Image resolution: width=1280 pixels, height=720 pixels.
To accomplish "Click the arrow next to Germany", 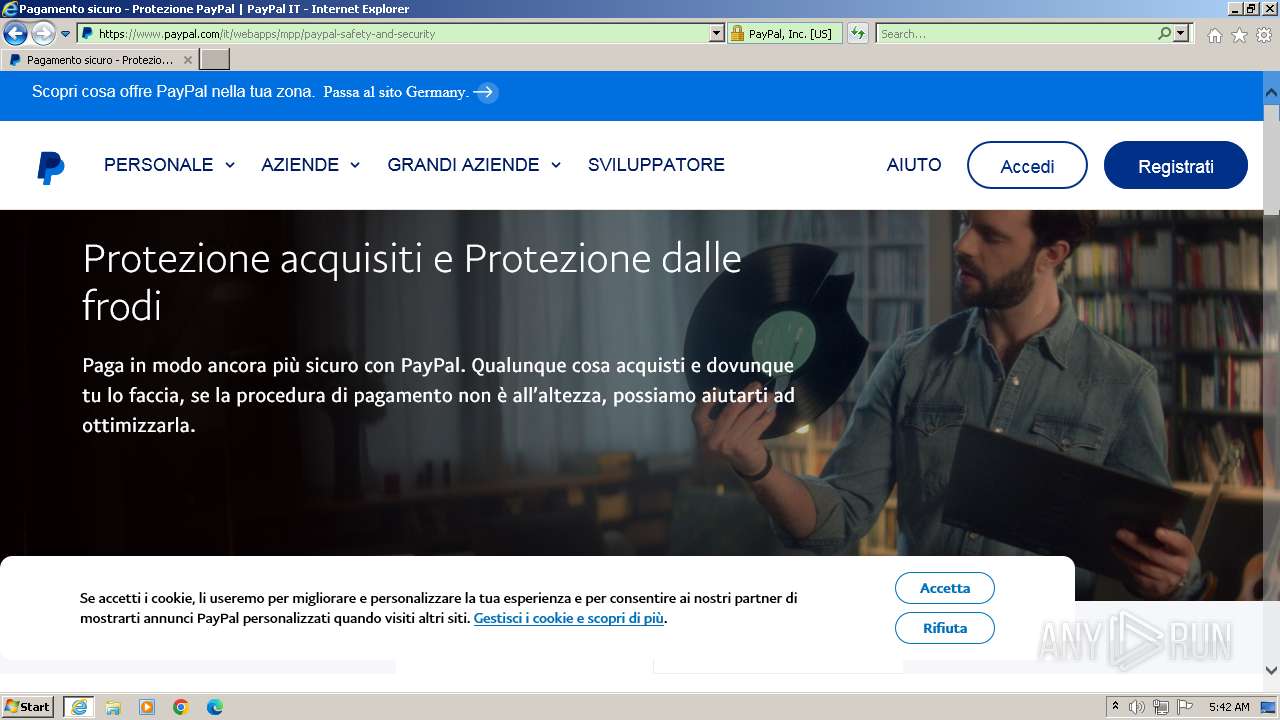I will [x=485, y=92].
